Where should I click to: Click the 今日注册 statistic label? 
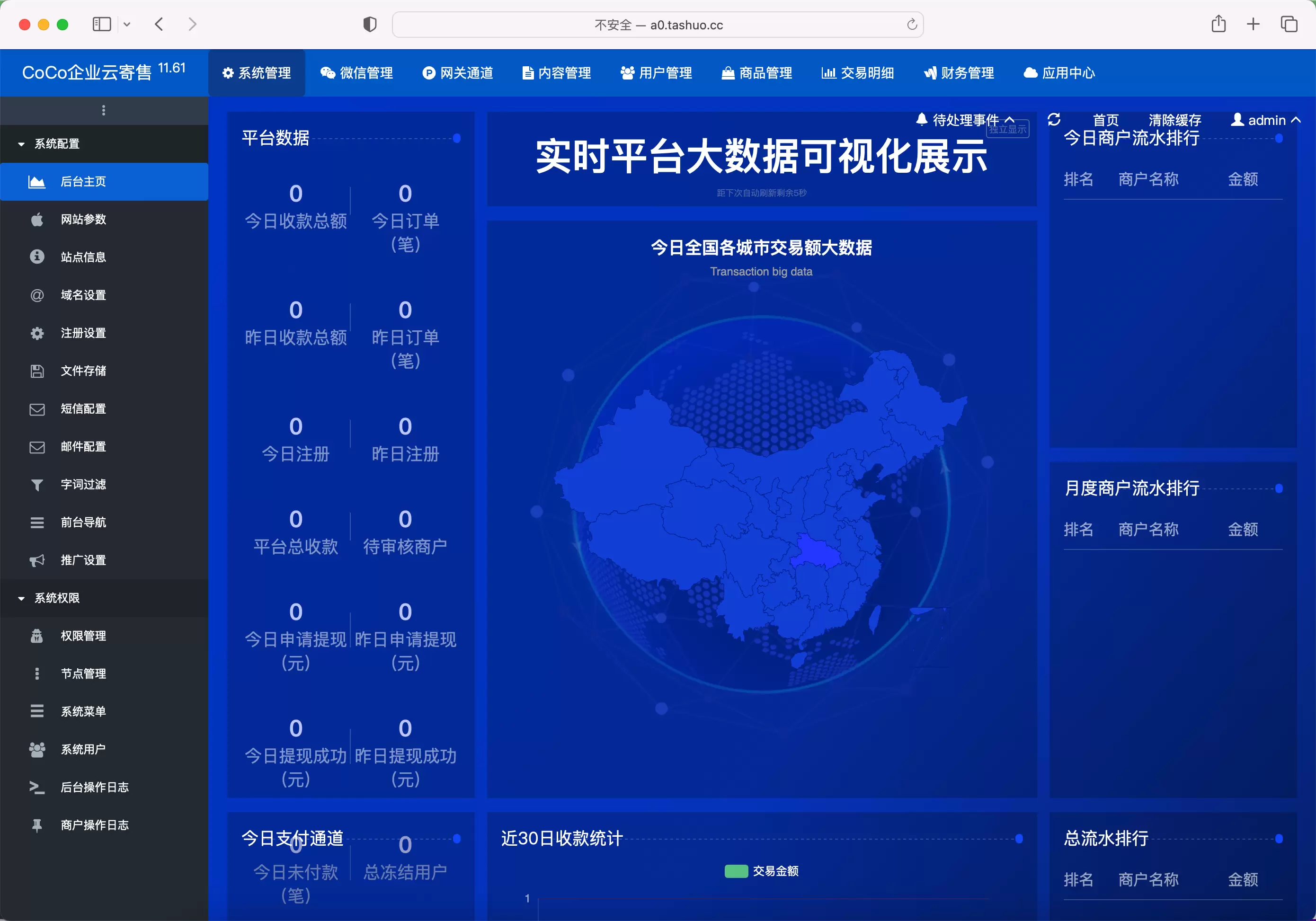296,454
